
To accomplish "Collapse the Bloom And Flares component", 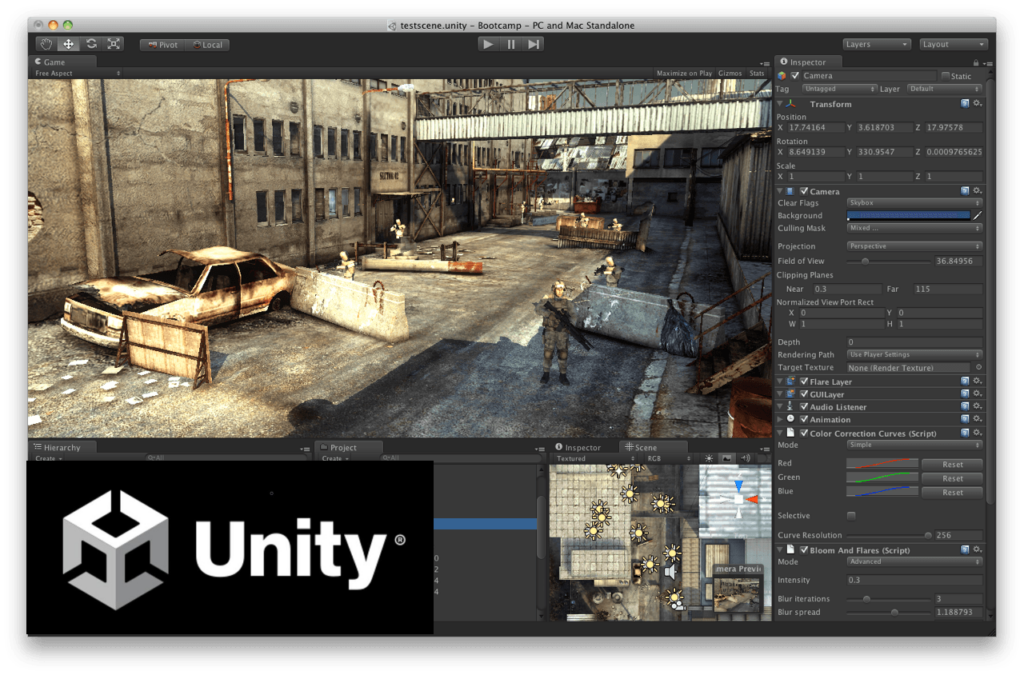I will 781,548.
